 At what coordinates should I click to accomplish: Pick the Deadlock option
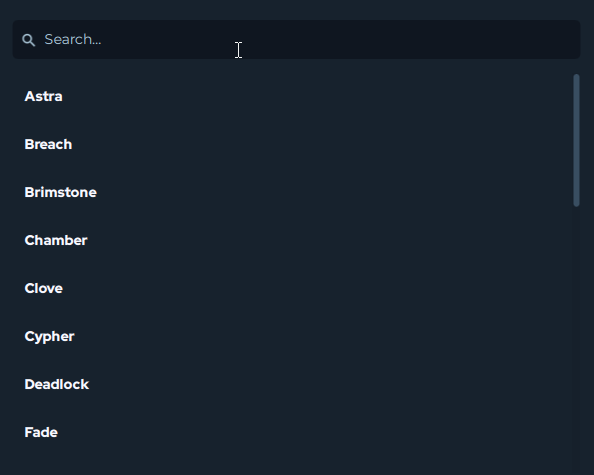[x=56, y=384]
